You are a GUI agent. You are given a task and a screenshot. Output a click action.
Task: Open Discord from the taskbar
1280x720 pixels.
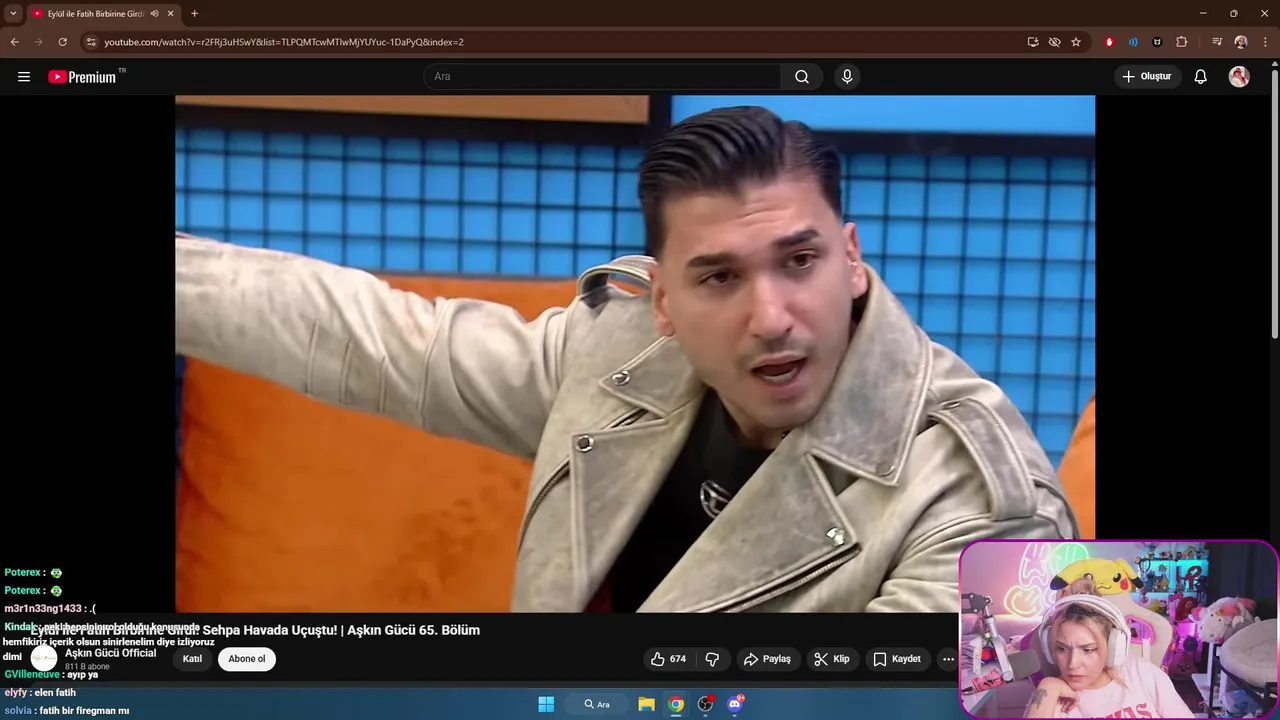pos(735,704)
